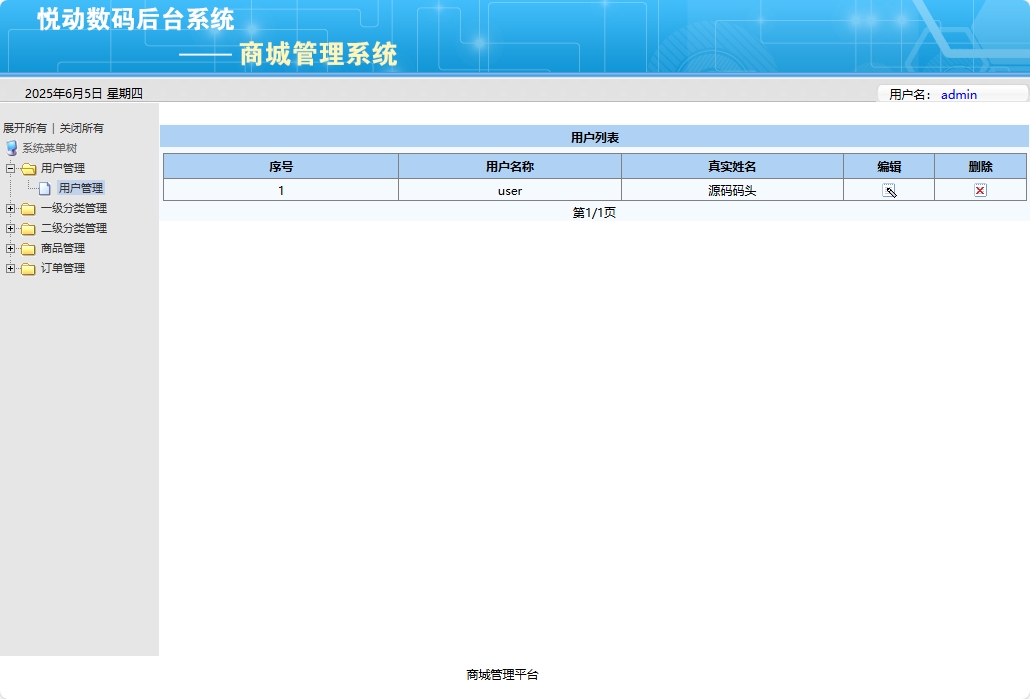
Task: Expand the 商品管理 node via its plus box
Action: (10, 248)
